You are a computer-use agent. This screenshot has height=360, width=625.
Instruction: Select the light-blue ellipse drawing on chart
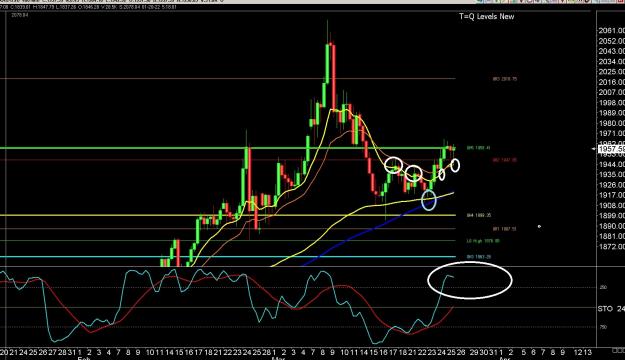coord(429,200)
